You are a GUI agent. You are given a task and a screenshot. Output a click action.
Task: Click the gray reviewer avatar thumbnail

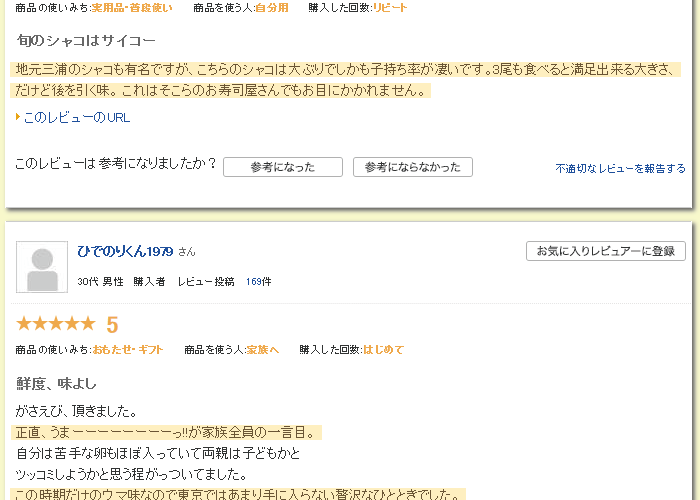[x=42, y=267]
